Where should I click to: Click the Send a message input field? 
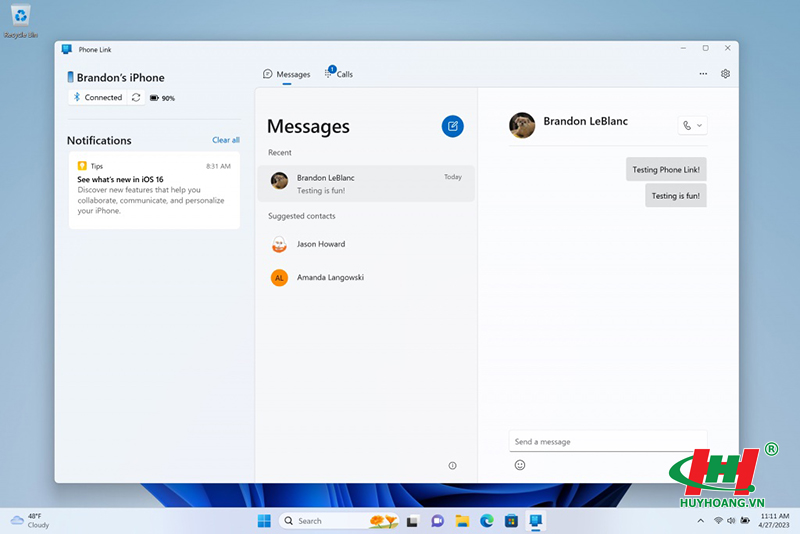(x=608, y=441)
